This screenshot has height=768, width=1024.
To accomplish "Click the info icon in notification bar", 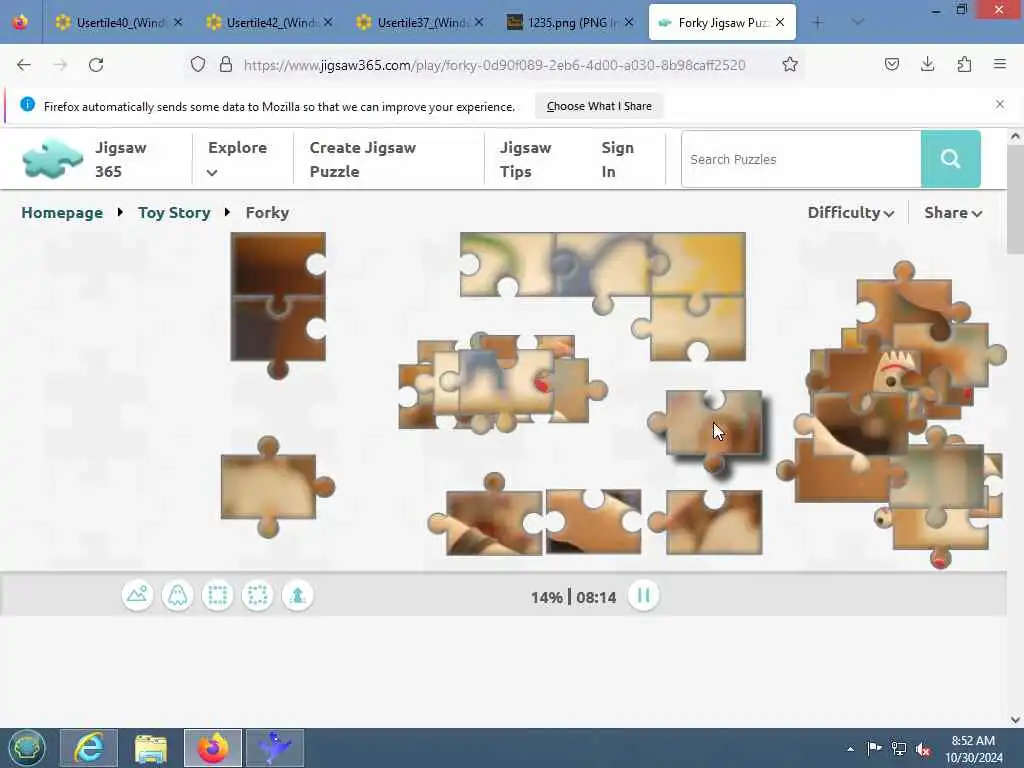I will click(x=27, y=104).
